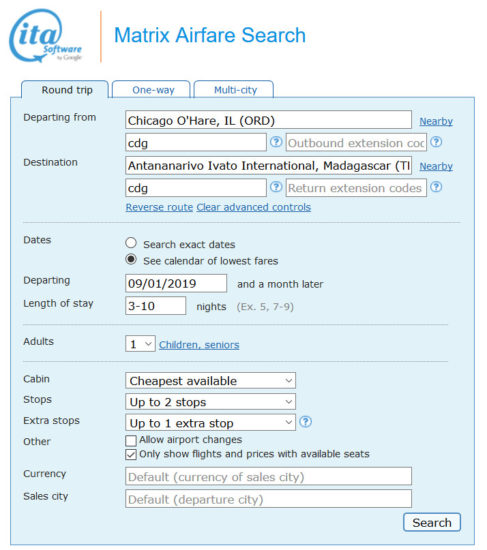Click the ITA Software logo

tap(46, 36)
